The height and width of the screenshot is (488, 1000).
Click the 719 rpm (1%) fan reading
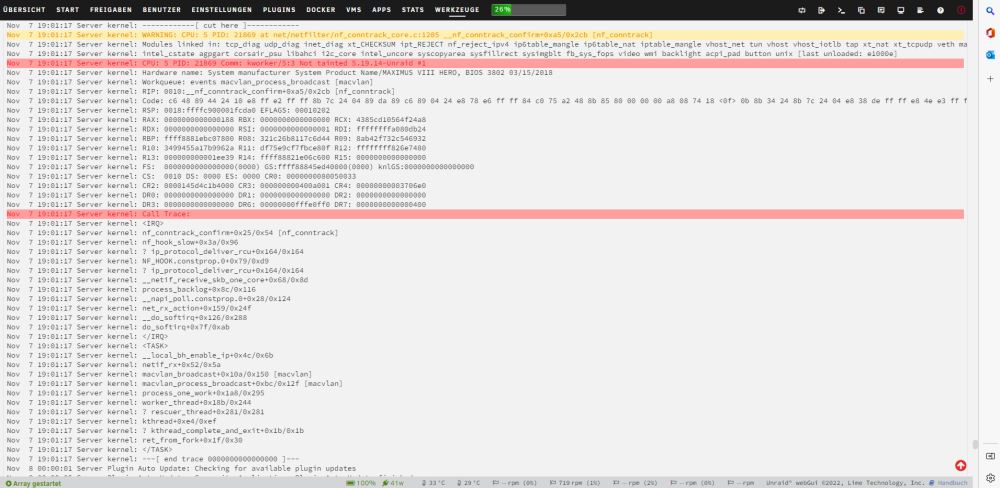[574, 483]
